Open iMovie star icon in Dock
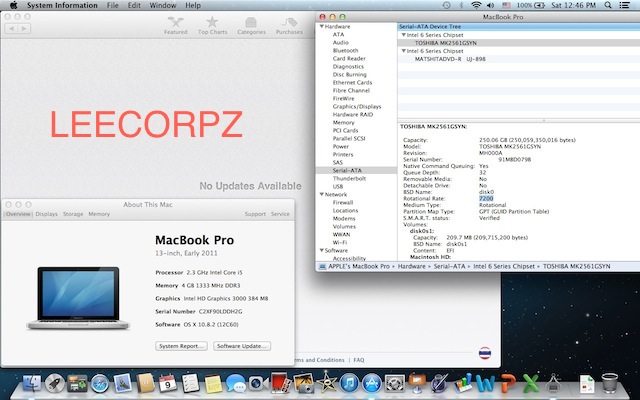 tap(326, 383)
